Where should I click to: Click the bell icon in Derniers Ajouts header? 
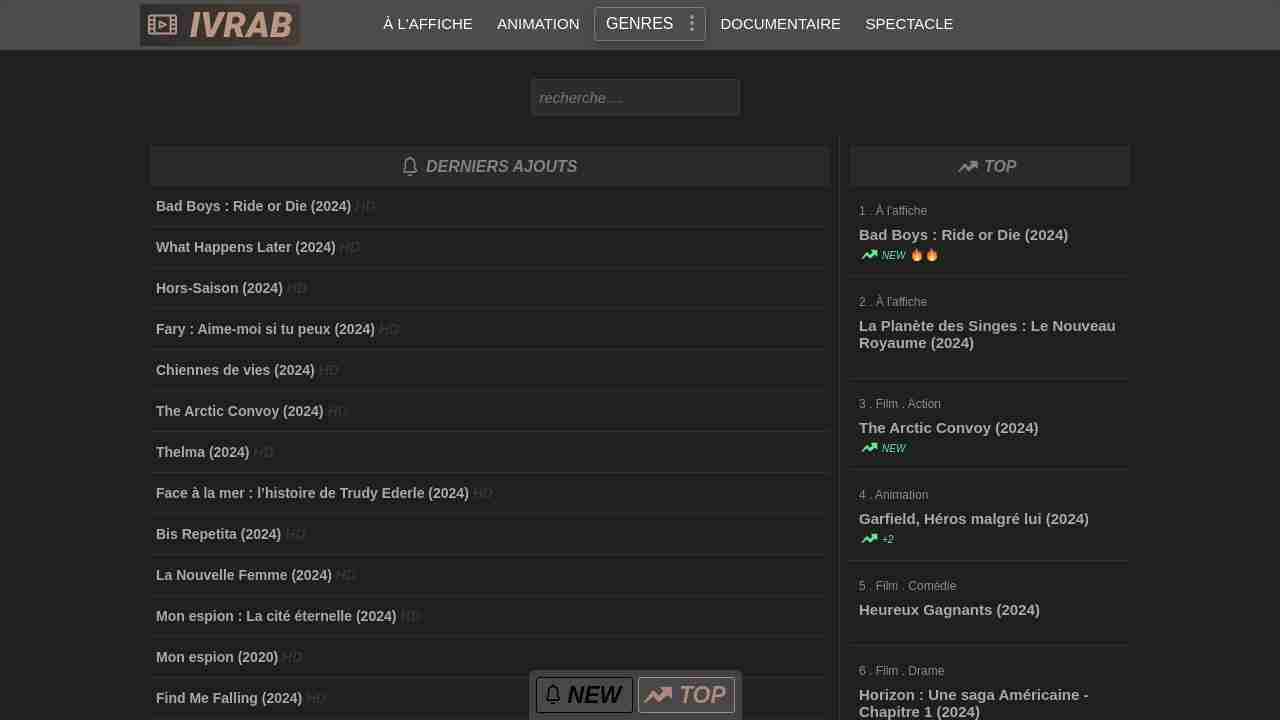click(410, 167)
